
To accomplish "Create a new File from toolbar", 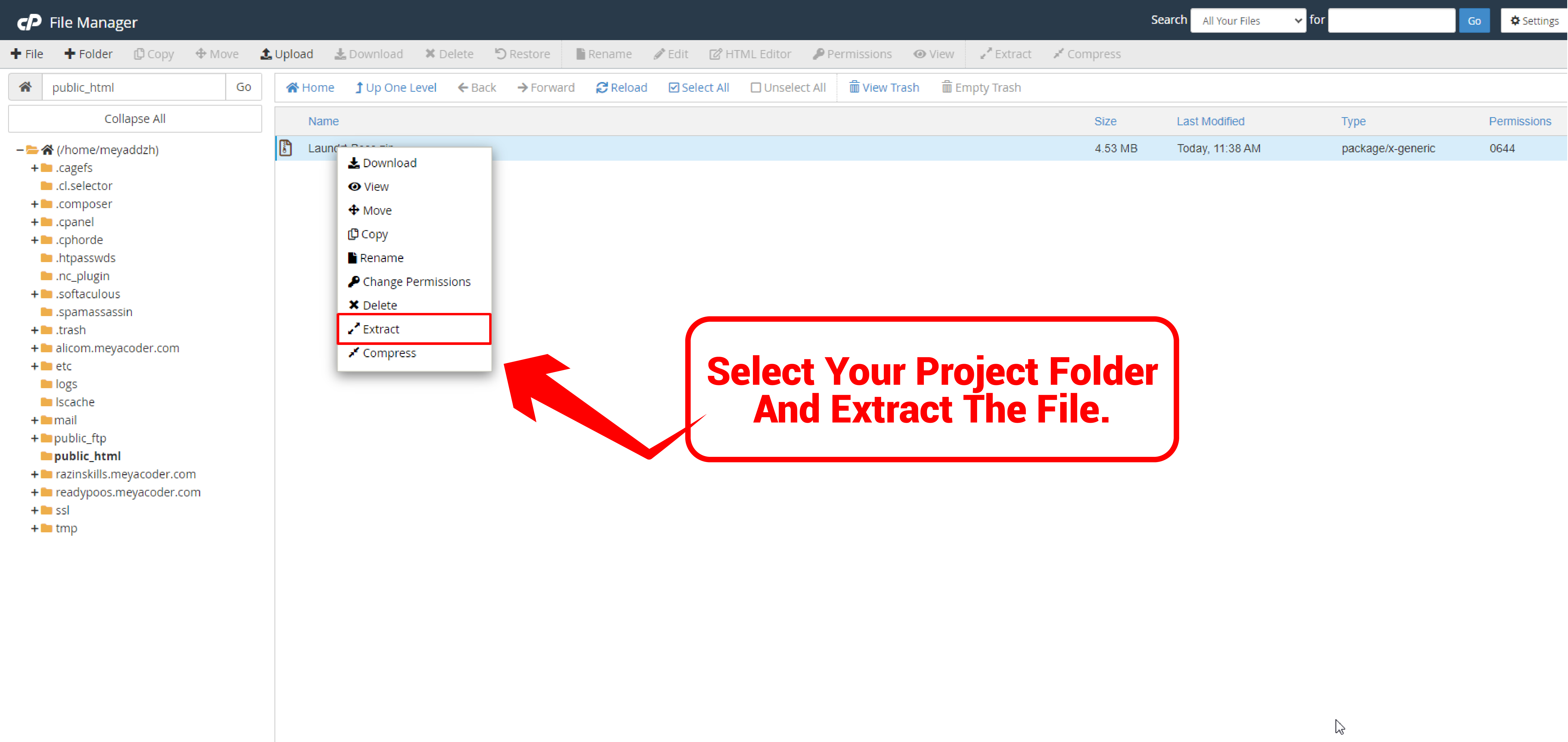I will (27, 54).
